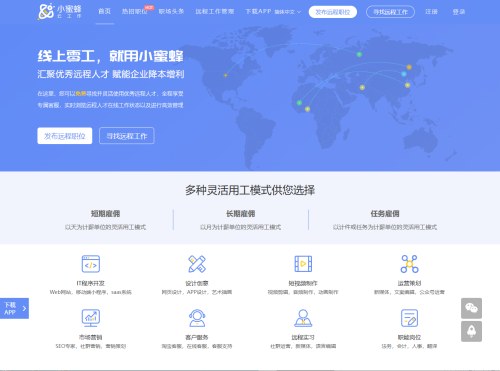Open the 市场营销 chart monitor icon

[x=91, y=318]
